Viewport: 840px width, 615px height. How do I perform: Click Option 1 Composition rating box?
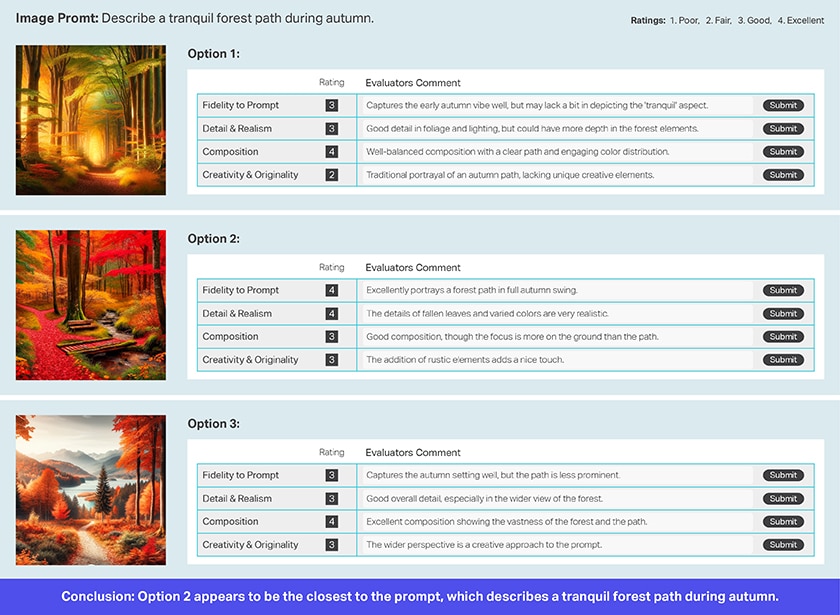[331, 152]
